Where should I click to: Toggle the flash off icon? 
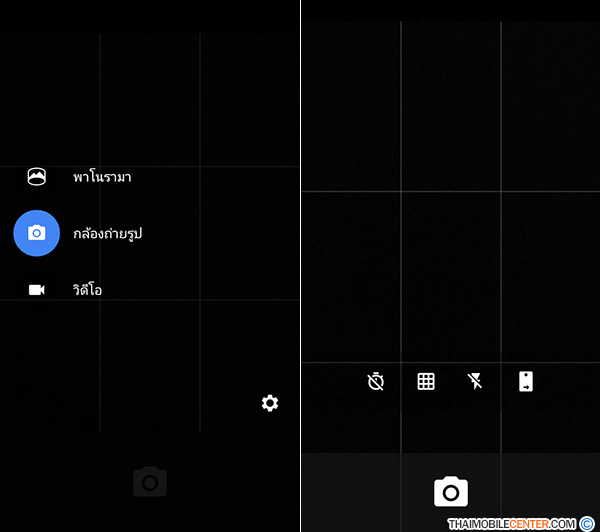click(x=475, y=381)
